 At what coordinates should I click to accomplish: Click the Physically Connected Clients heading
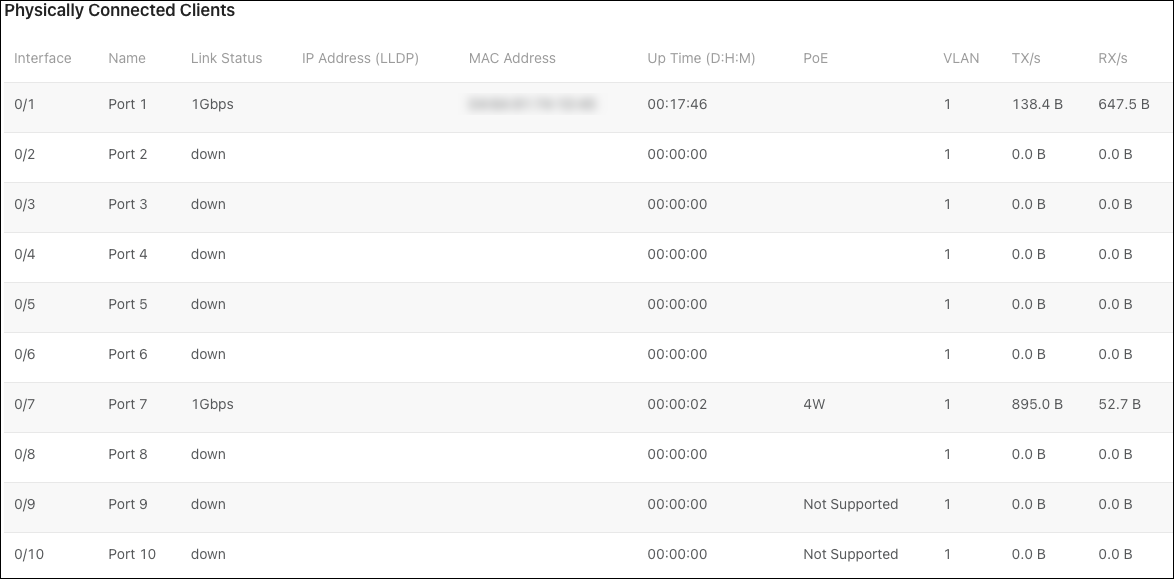pyautogui.click(x=120, y=10)
